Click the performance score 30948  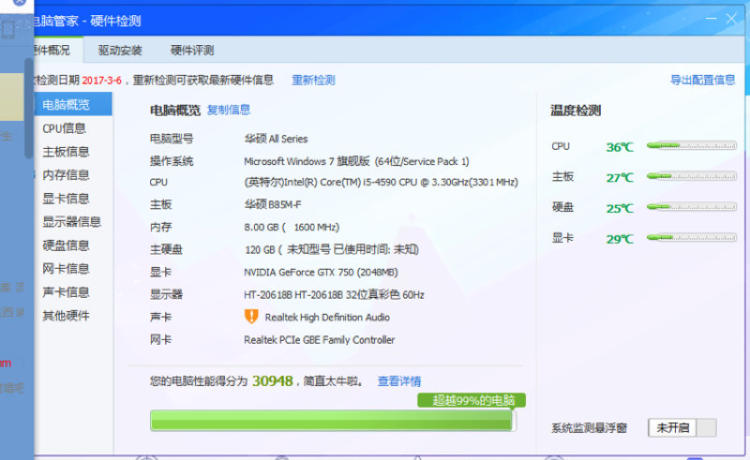(x=272, y=381)
